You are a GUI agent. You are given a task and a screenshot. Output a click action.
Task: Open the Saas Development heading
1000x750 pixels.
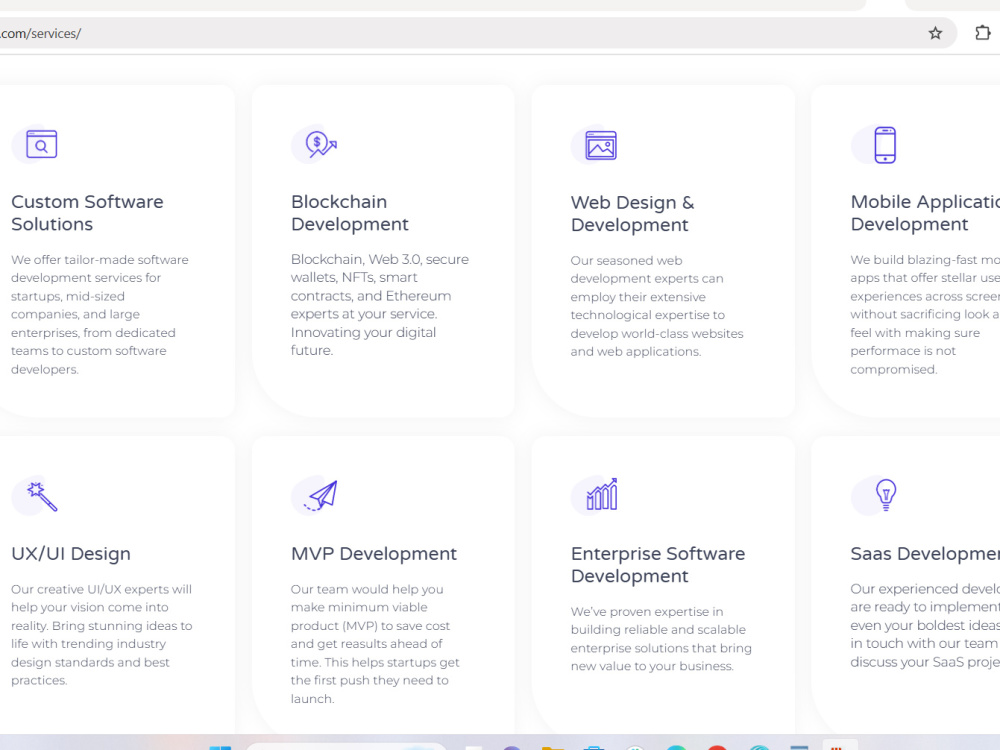pos(925,554)
